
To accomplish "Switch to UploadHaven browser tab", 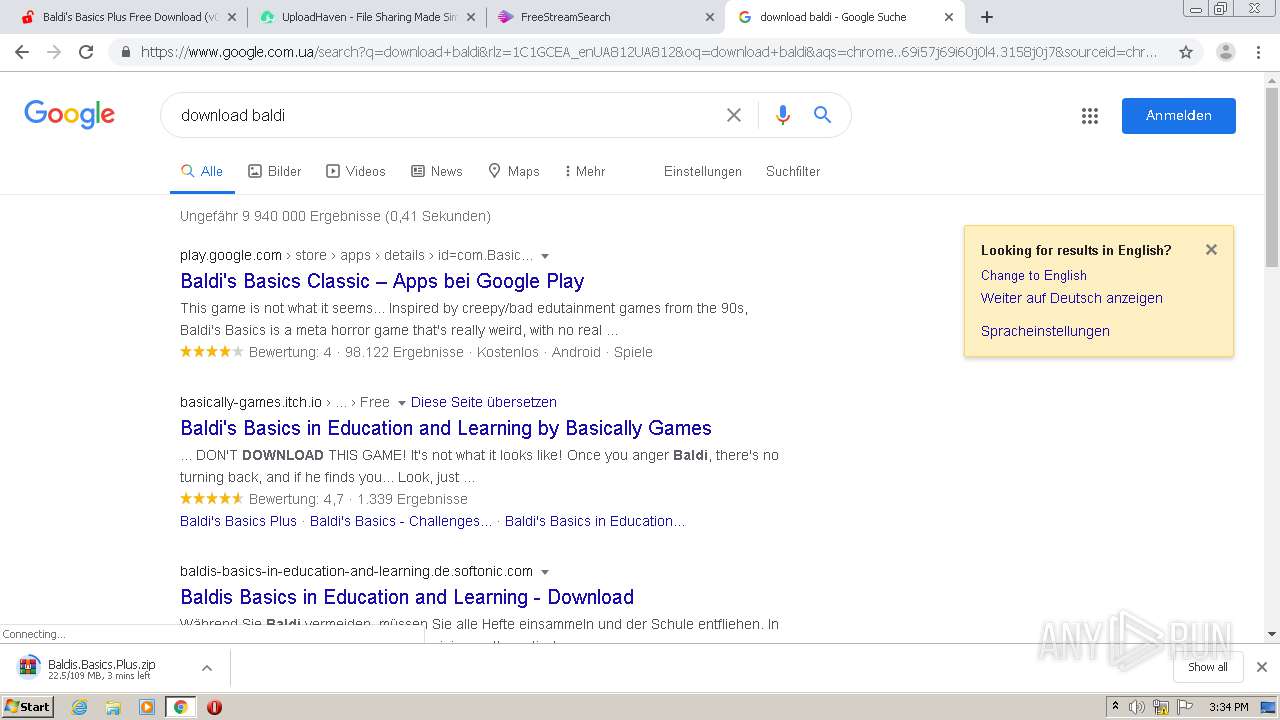I will (x=366, y=17).
